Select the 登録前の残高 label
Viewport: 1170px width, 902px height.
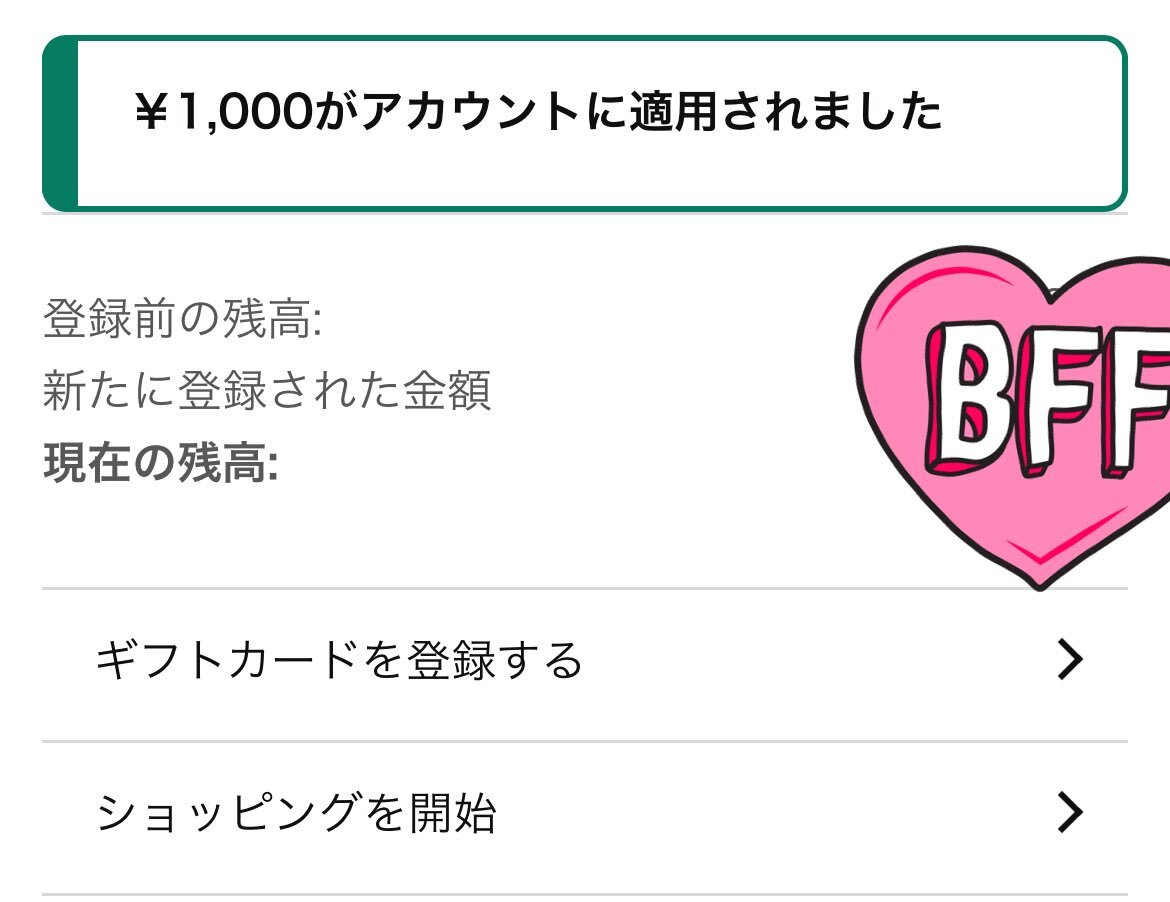183,319
